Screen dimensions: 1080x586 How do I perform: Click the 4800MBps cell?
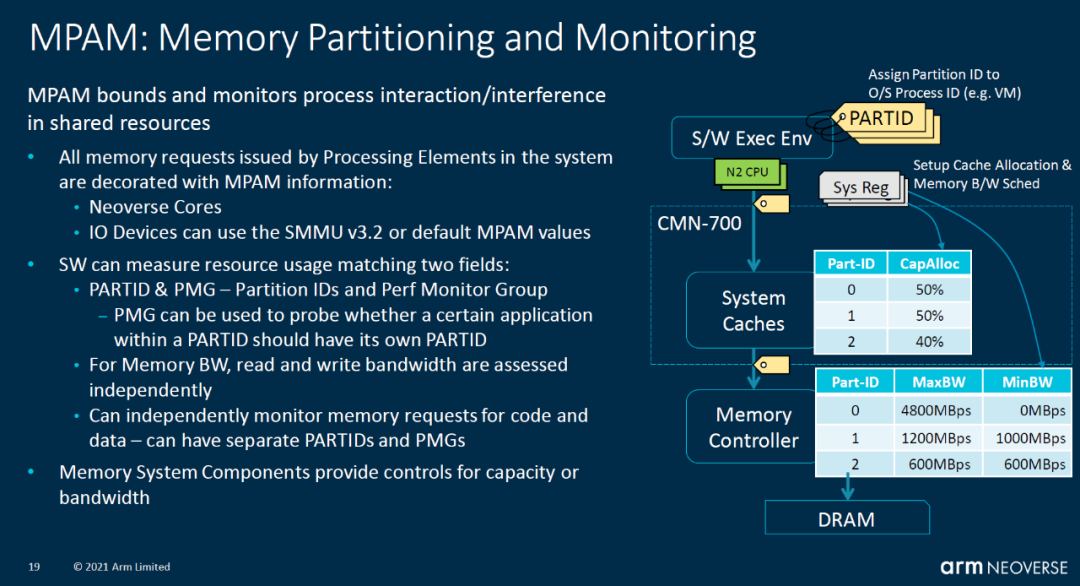(x=938, y=410)
